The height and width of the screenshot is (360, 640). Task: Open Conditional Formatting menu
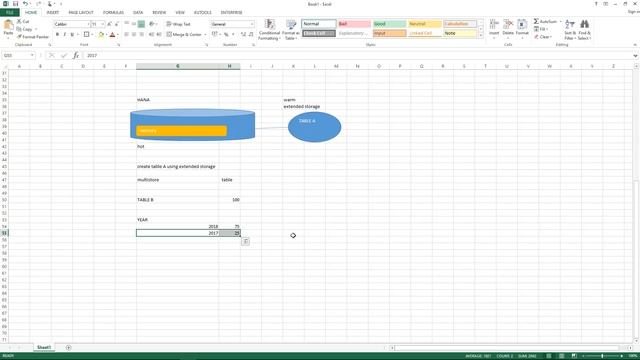(x=269, y=29)
